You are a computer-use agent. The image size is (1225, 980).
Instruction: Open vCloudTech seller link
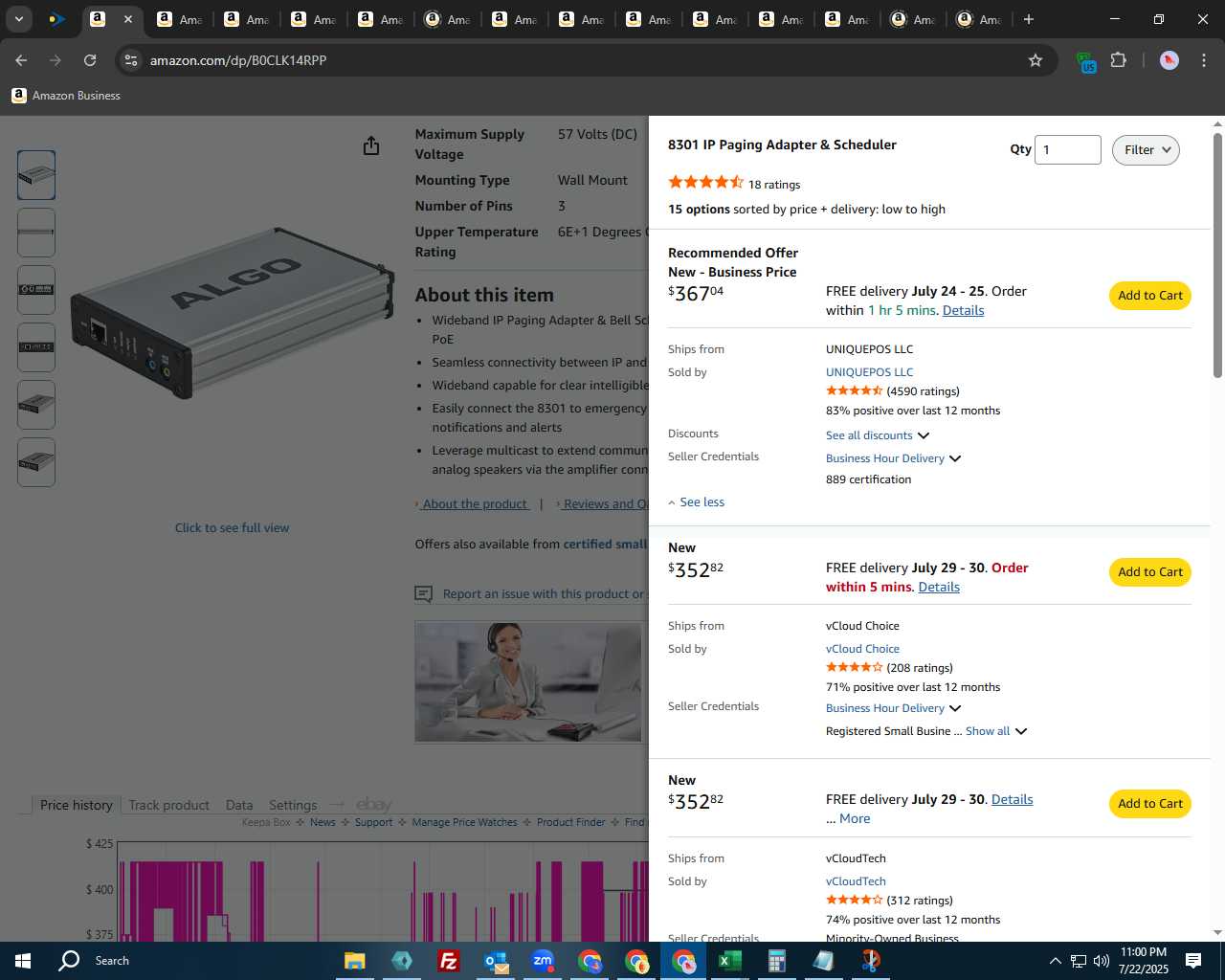point(856,881)
